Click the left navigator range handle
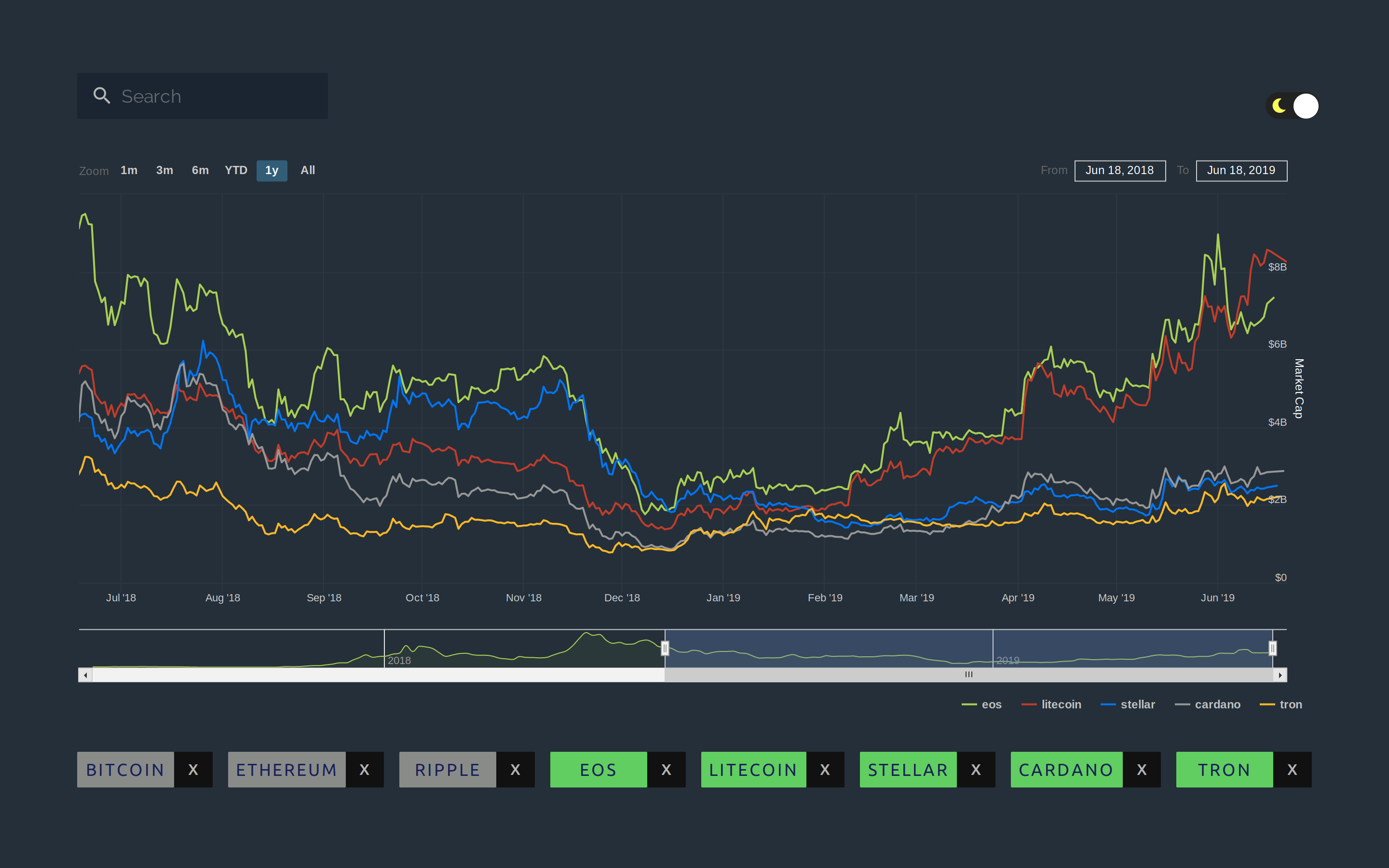 [x=665, y=648]
